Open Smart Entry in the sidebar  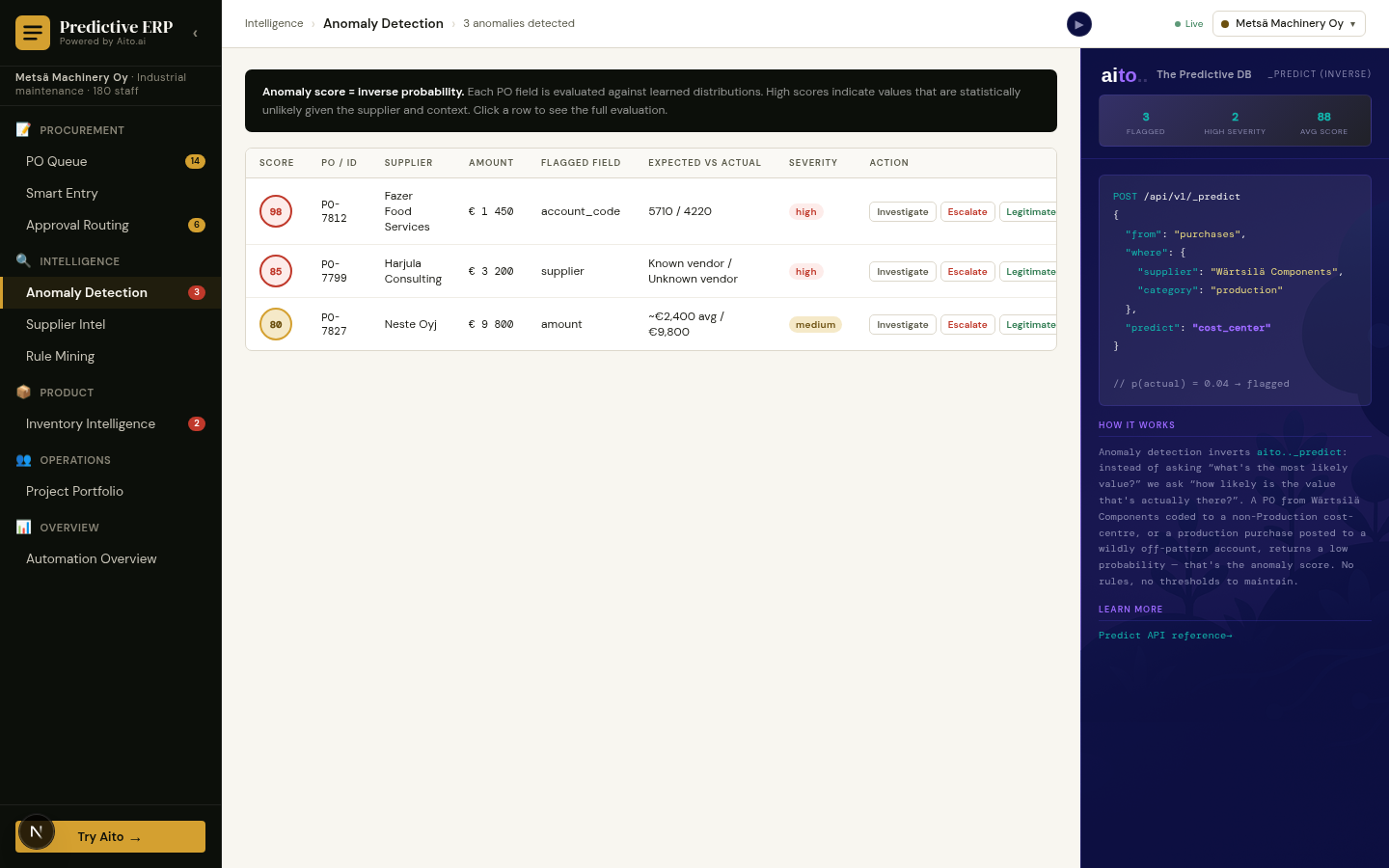[x=111, y=193]
